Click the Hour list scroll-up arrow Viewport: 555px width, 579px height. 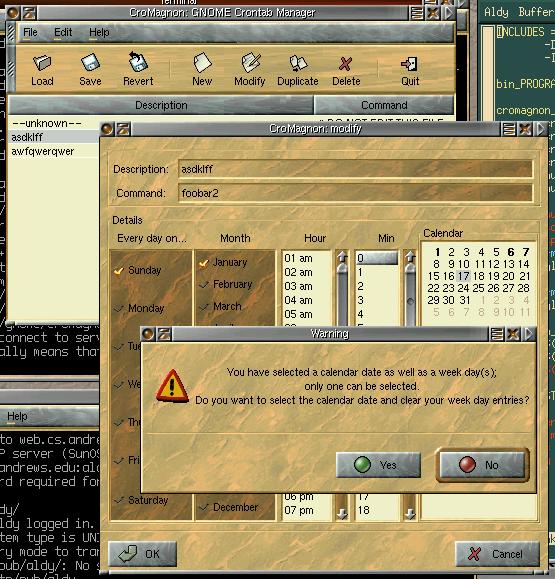pyautogui.click(x=342, y=257)
